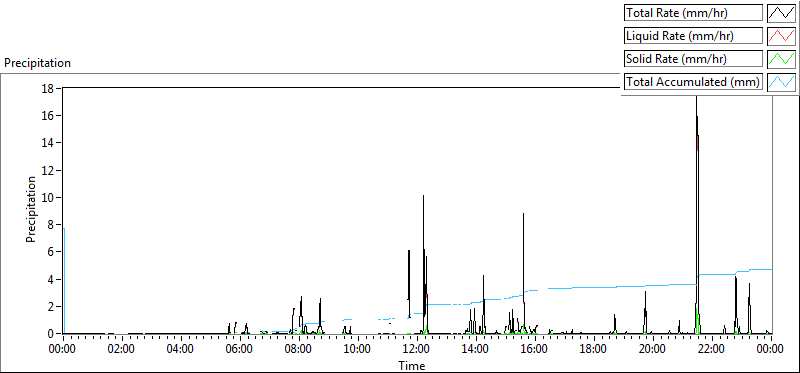Click the 12:00 tick label
Viewport: 800px width, 373px height.
[417, 350]
